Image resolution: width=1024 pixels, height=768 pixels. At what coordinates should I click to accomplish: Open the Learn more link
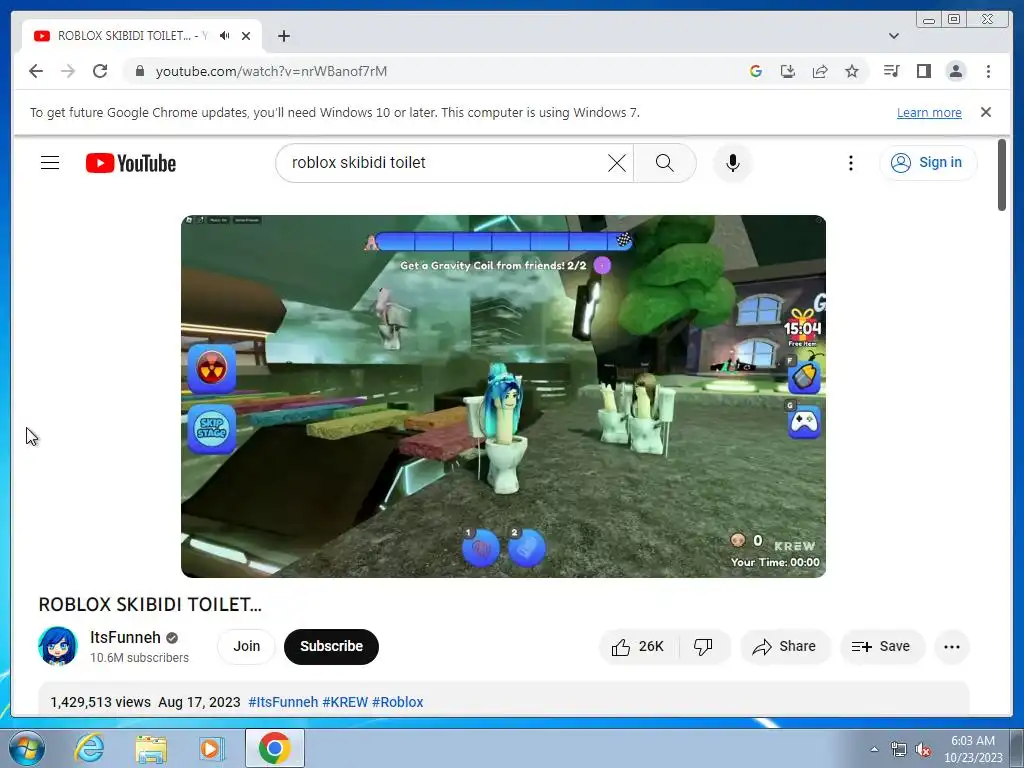coord(929,112)
